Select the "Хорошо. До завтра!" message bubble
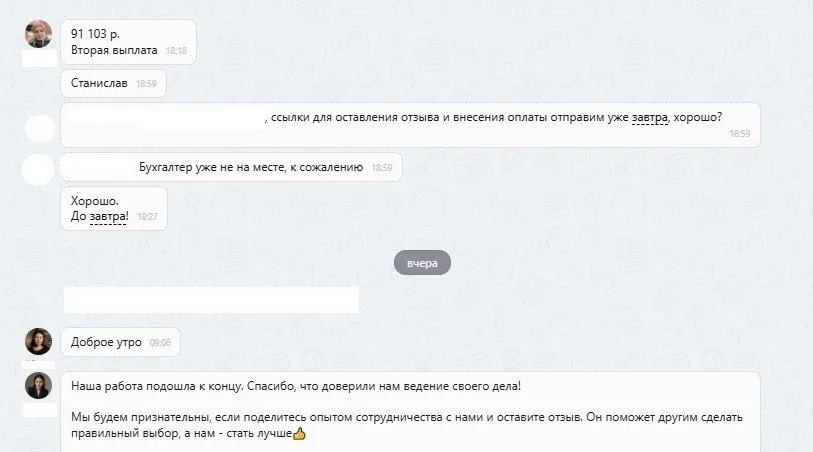813x452 pixels. pos(114,208)
